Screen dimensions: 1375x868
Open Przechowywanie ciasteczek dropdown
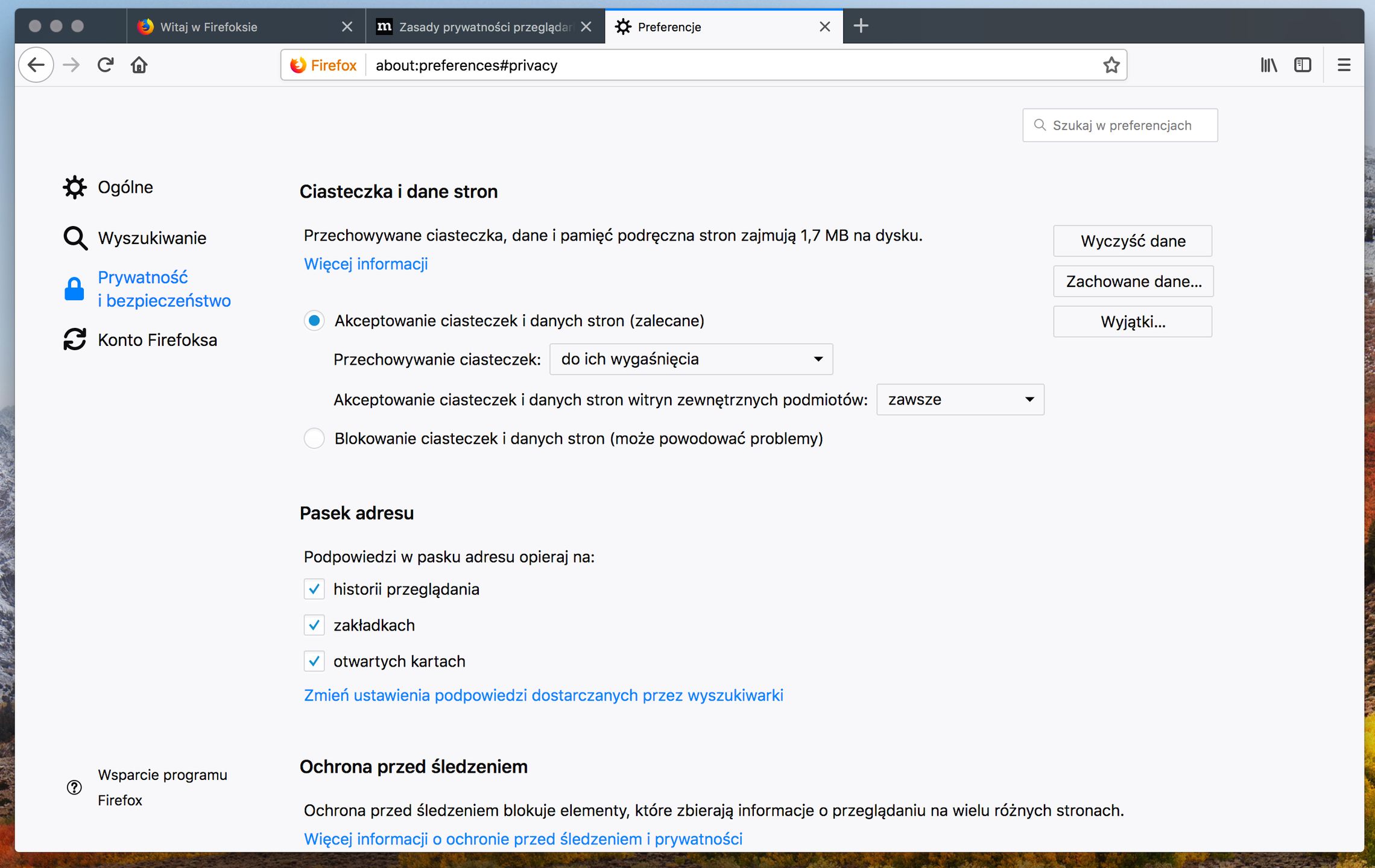click(x=691, y=359)
